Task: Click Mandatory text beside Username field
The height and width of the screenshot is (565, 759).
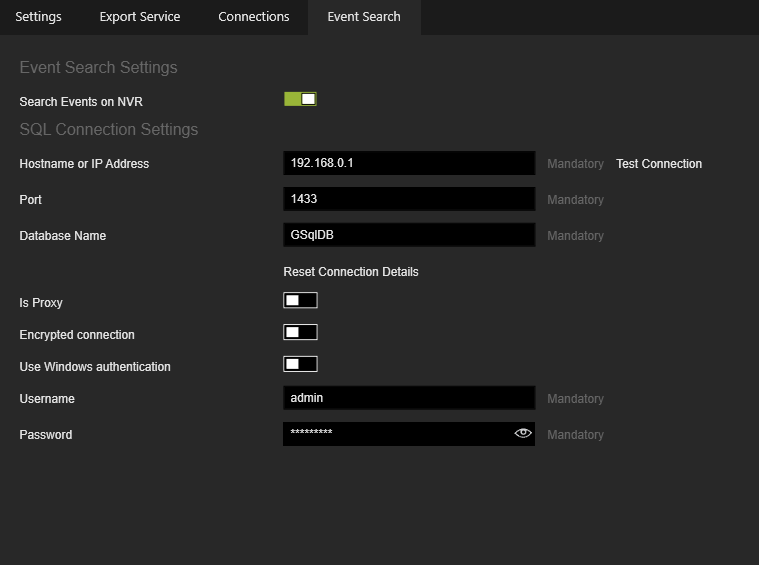Action: 575,399
